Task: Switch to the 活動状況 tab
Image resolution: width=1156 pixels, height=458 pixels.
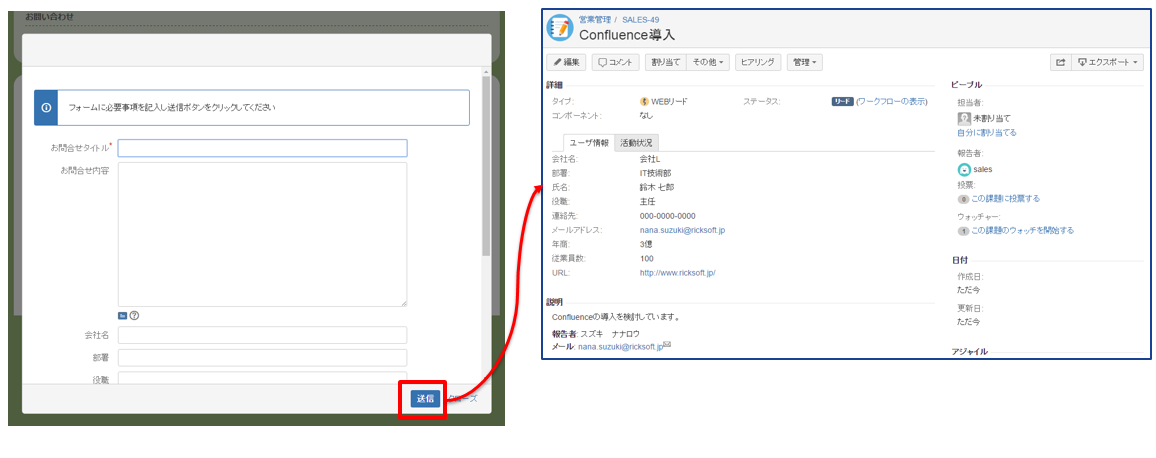Action: click(x=636, y=143)
